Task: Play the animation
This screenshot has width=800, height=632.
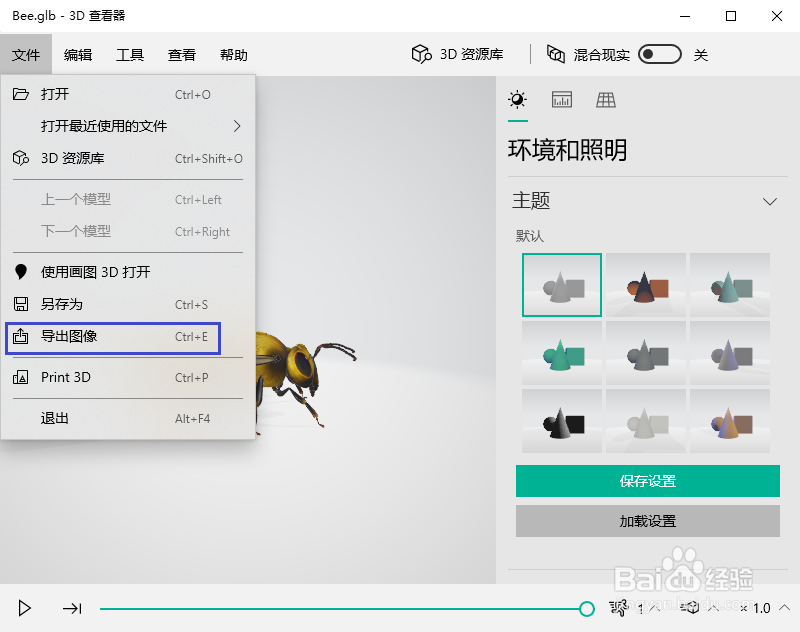Action: (24, 608)
